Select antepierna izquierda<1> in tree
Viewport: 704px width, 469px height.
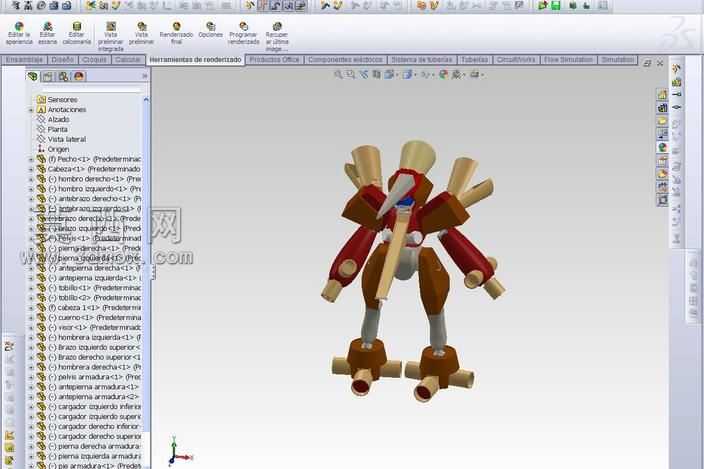pos(88,278)
